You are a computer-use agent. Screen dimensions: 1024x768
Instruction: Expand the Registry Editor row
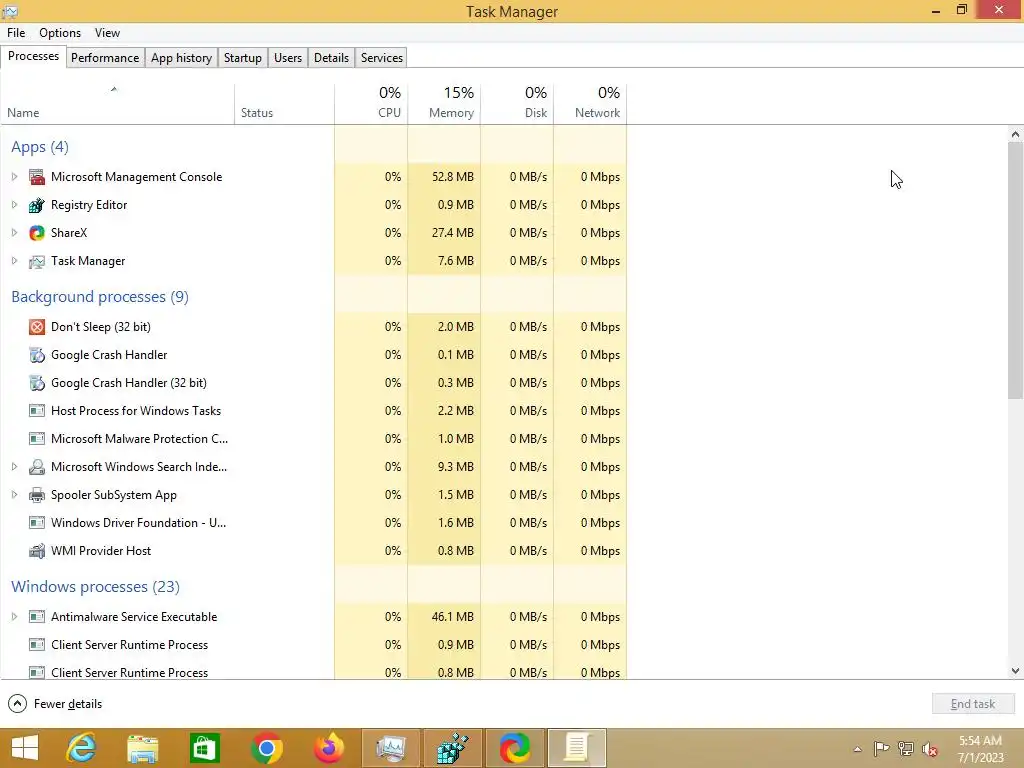click(x=14, y=205)
